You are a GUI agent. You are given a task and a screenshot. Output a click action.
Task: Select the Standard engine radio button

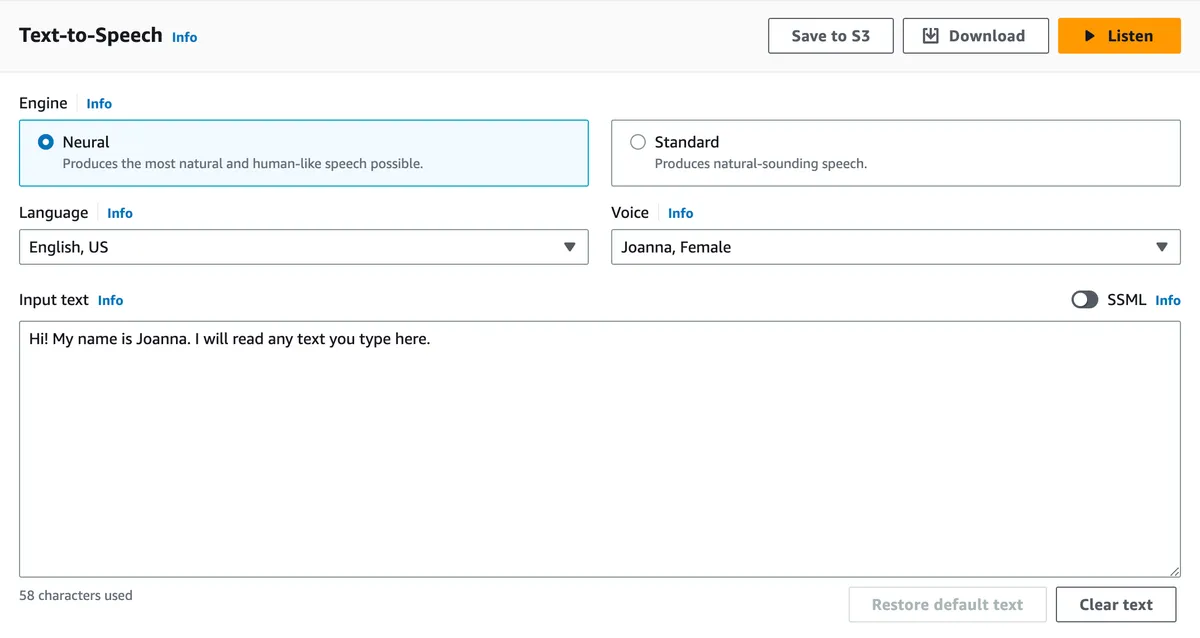(x=638, y=142)
